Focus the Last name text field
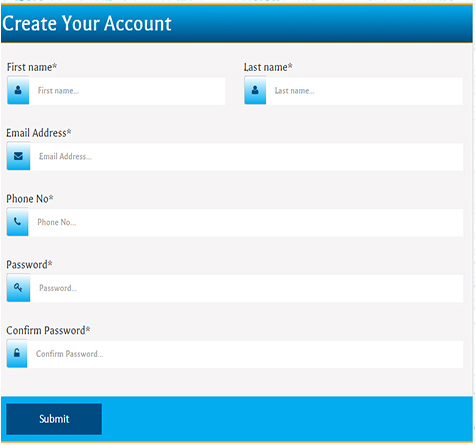Viewport: 476px width, 445px height. 364,91
